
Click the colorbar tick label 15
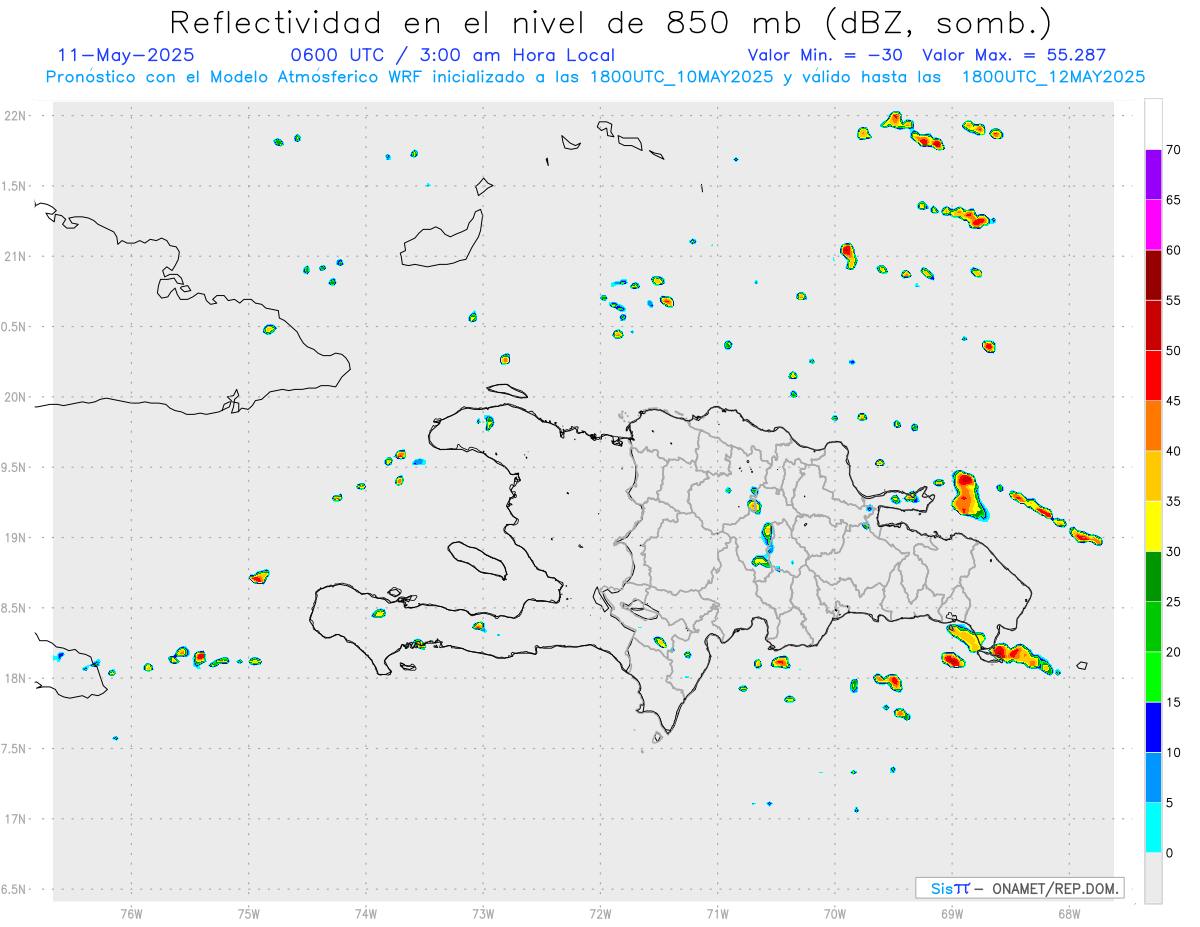[1173, 702]
